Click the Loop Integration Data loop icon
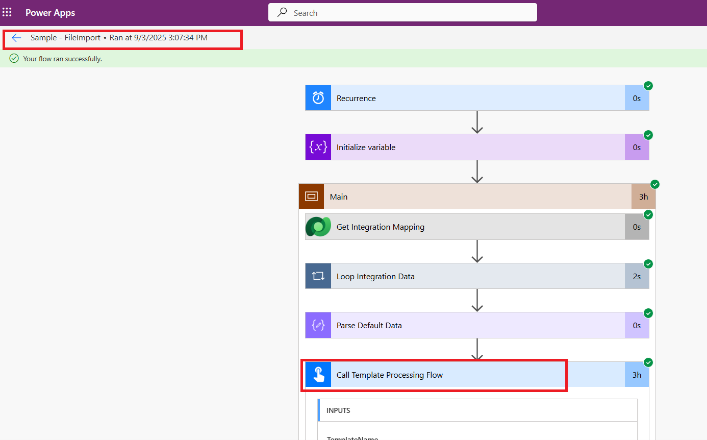The width and height of the screenshot is (707, 440). coord(317,276)
